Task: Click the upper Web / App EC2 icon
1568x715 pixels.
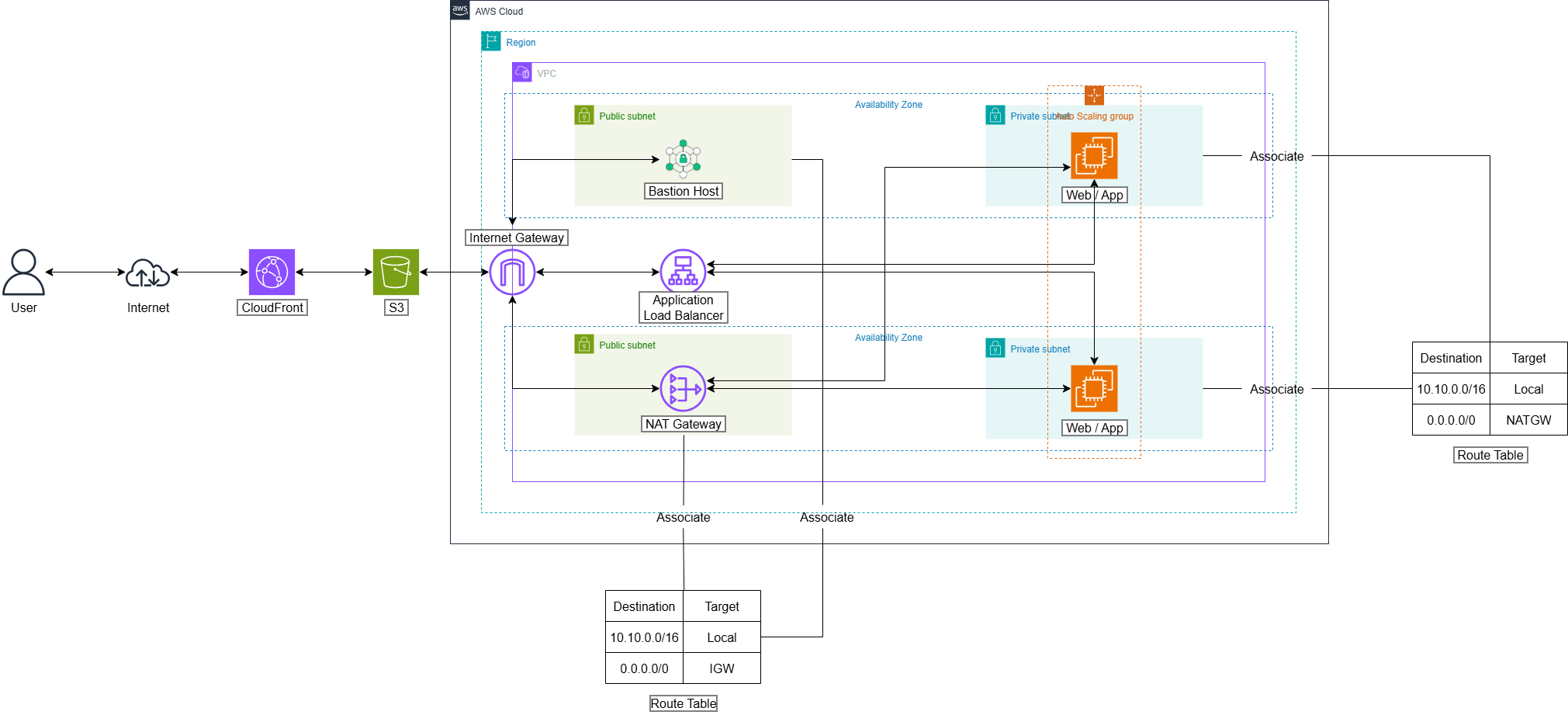Action: tap(1094, 155)
